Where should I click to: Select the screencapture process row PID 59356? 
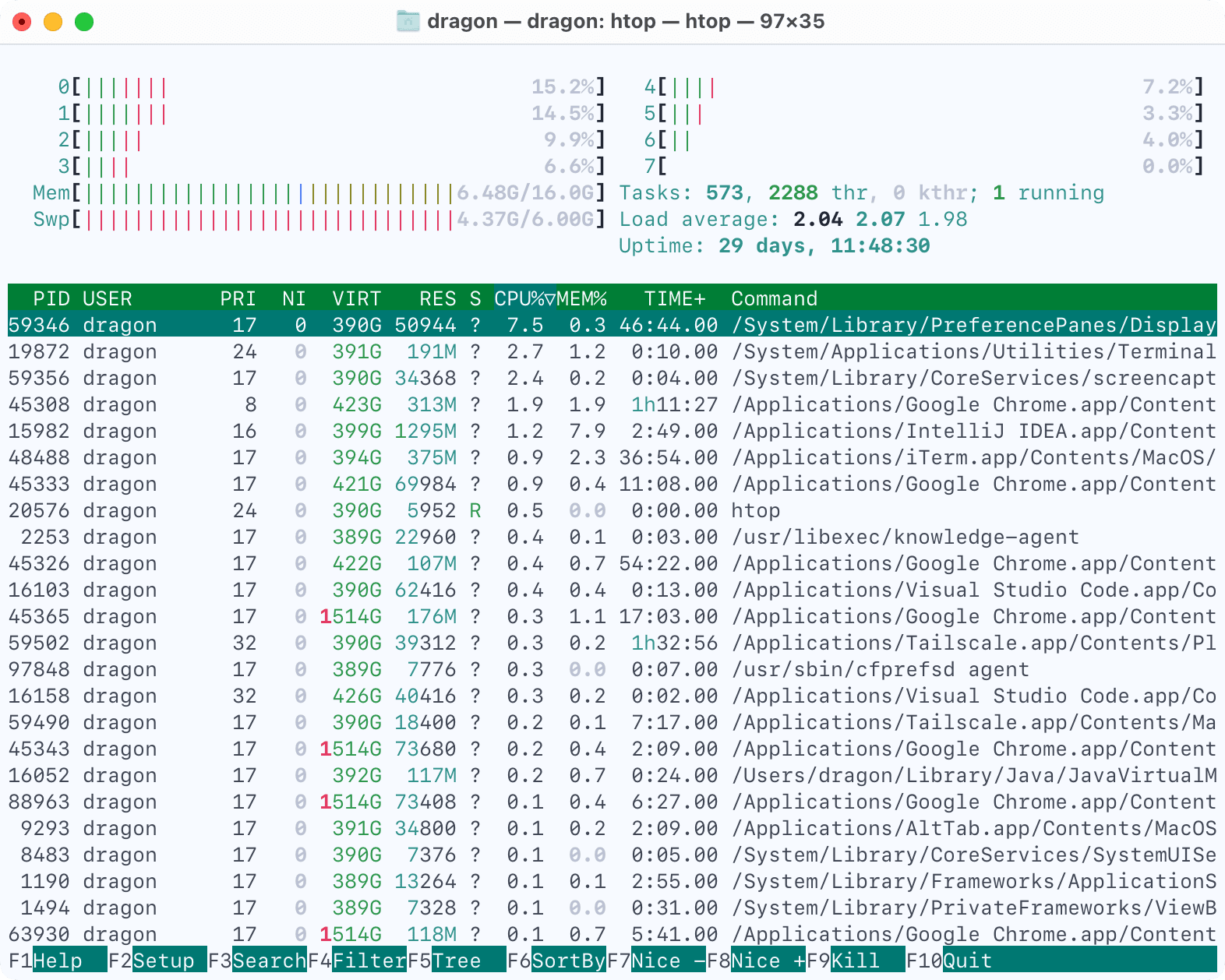pos(612,378)
